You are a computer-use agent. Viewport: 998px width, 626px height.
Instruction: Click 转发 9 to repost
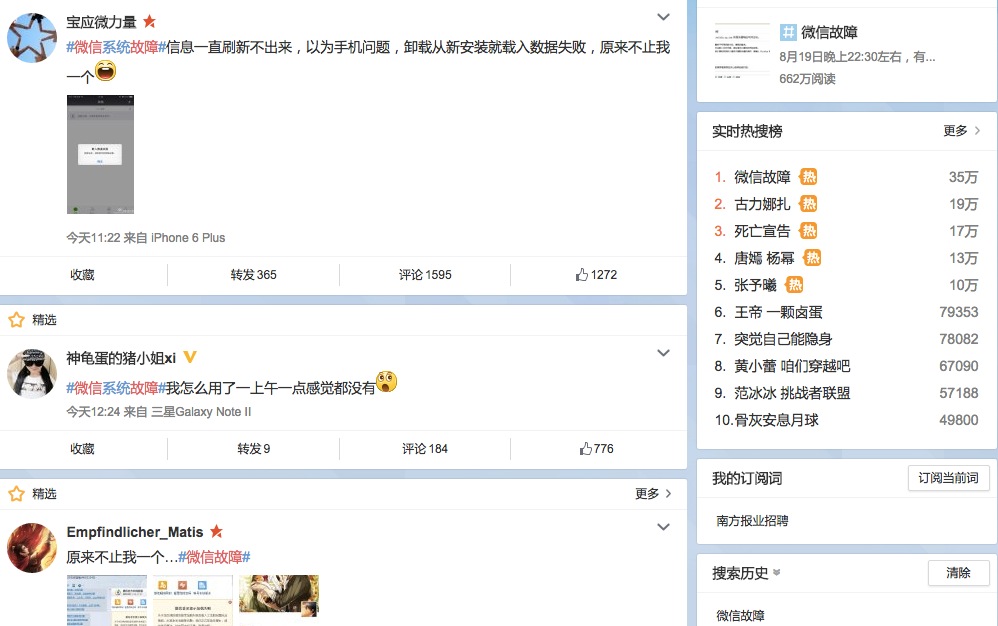click(x=253, y=449)
